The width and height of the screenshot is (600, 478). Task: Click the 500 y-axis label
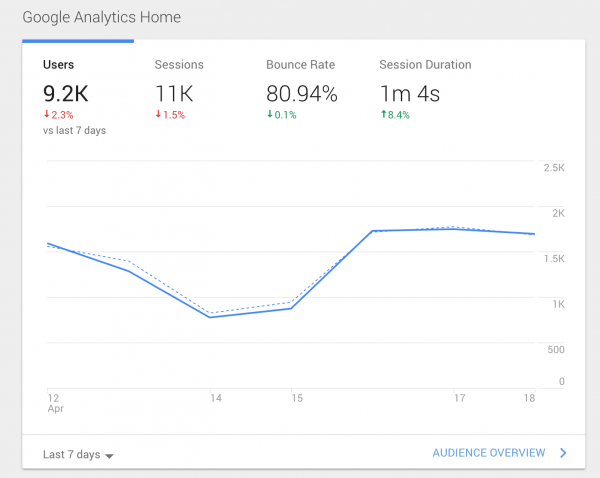(x=556, y=349)
